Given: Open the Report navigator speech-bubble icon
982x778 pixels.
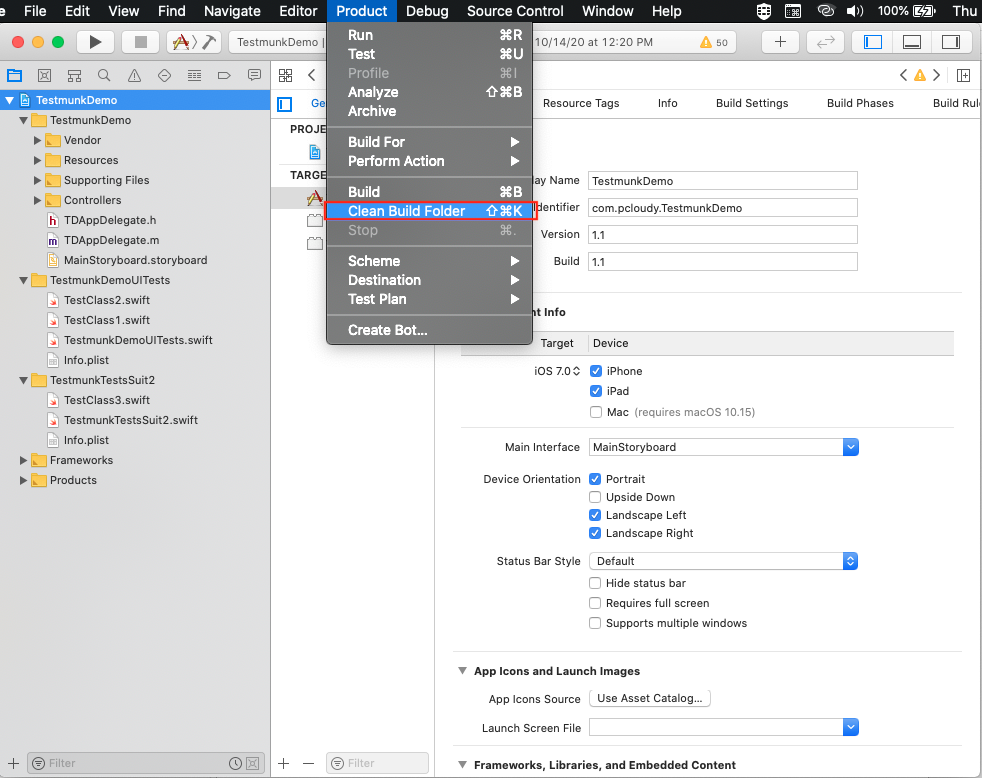Looking at the screenshot, I should pyautogui.click(x=254, y=76).
